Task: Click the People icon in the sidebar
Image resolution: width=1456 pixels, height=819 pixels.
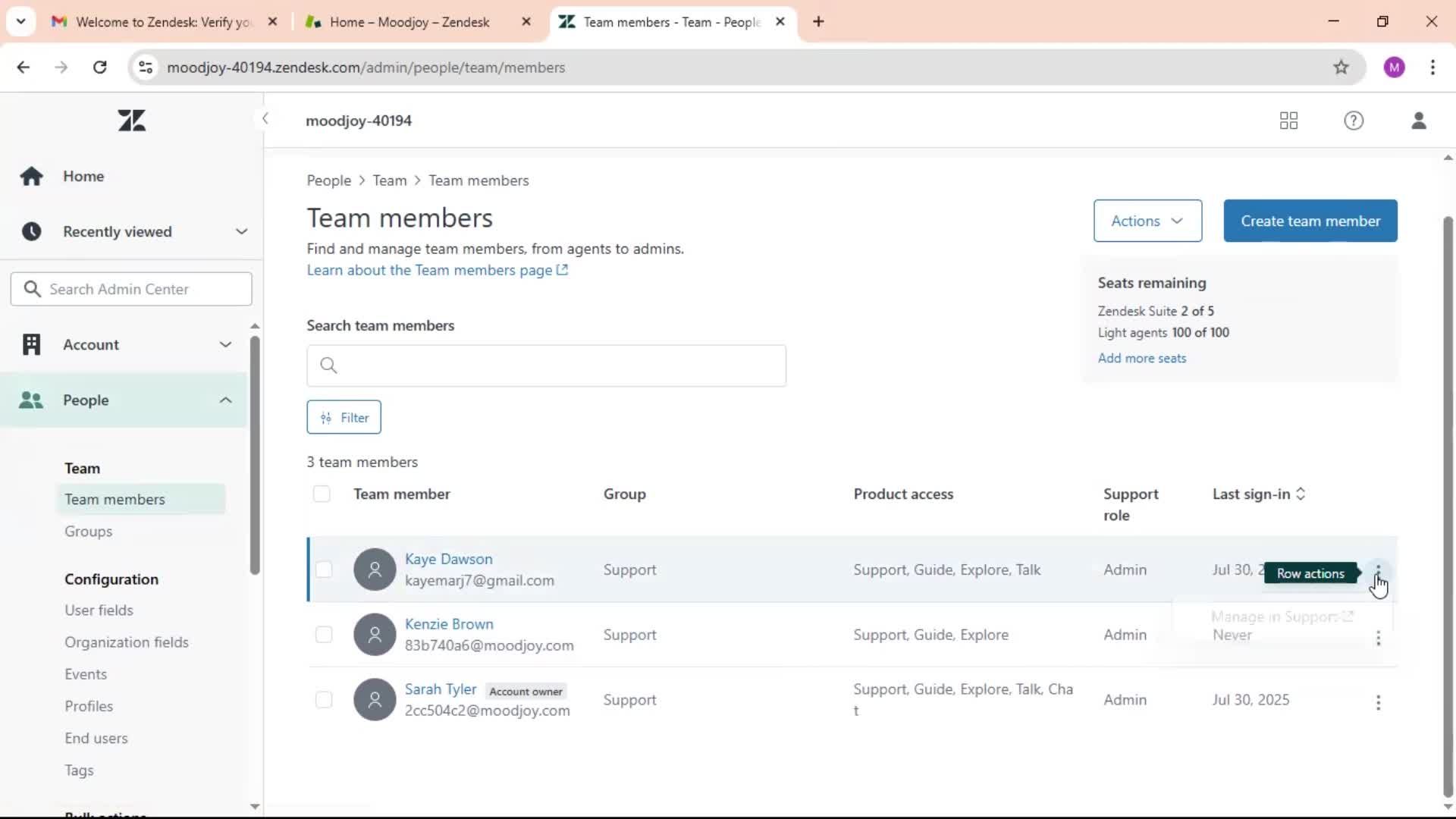Action: point(31,400)
